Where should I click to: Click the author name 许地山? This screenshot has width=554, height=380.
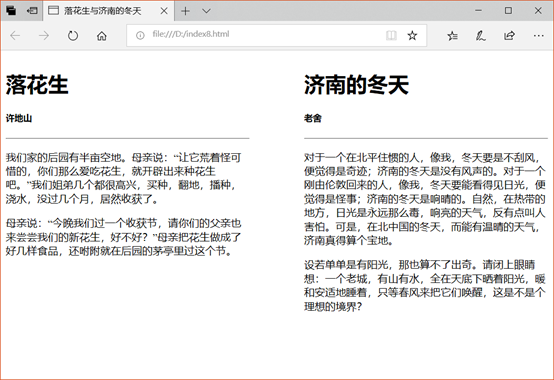coord(19,118)
